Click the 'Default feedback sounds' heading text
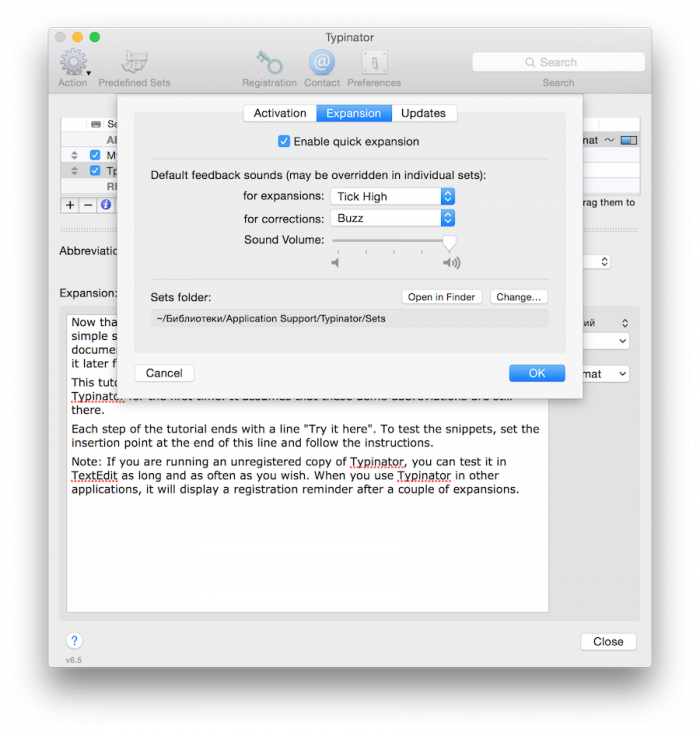700x736 pixels. (318, 175)
